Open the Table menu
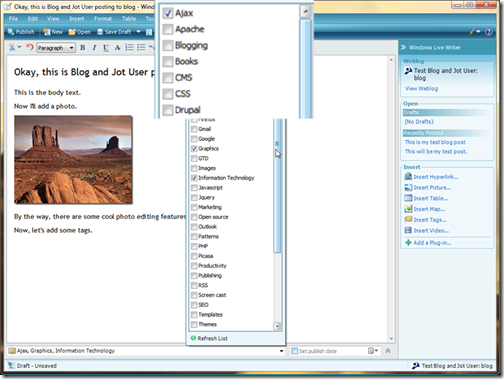Image resolution: width=504 pixels, height=379 pixels. coord(129,19)
